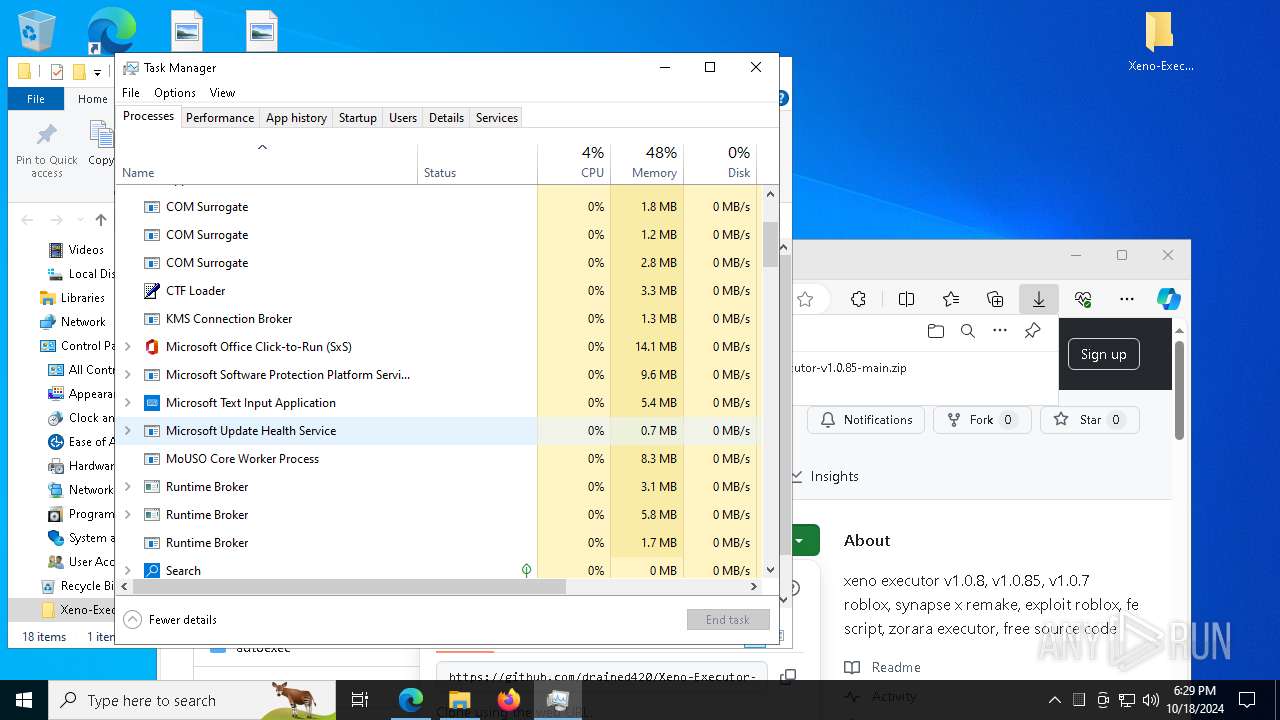The image size is (1280, 720).
Task: Click Microsoft Edge taskbar icon
Action: (x=411, y=700)
